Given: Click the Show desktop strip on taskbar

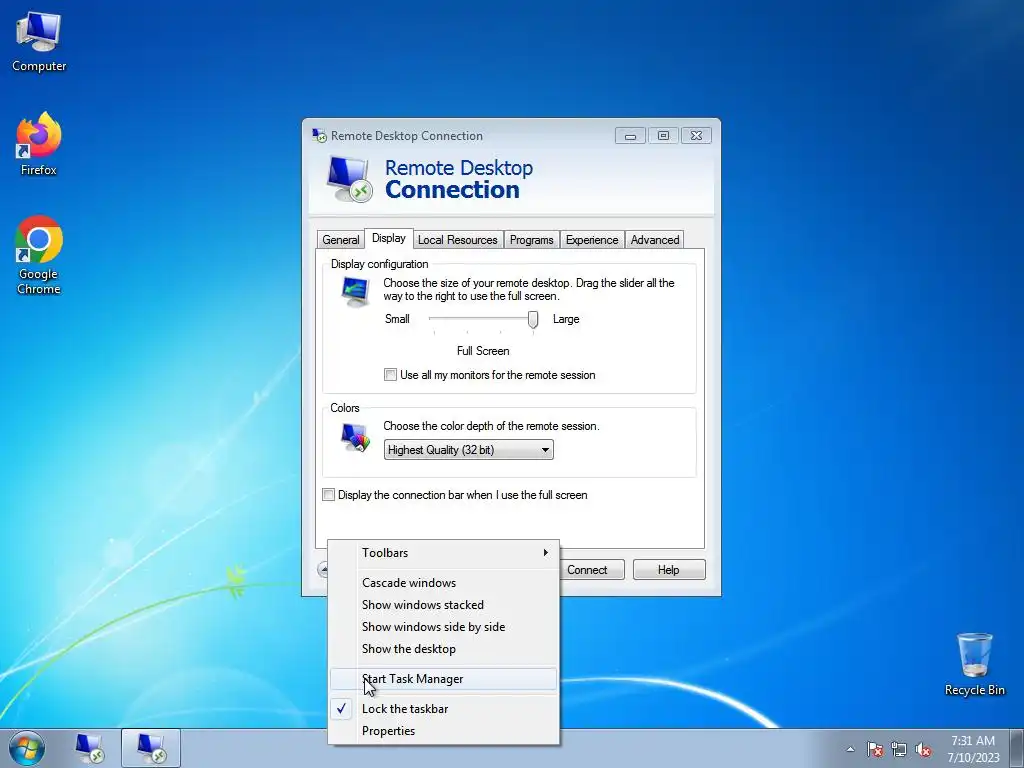Looking at the screenshot, I should (x=1017, y=748).
